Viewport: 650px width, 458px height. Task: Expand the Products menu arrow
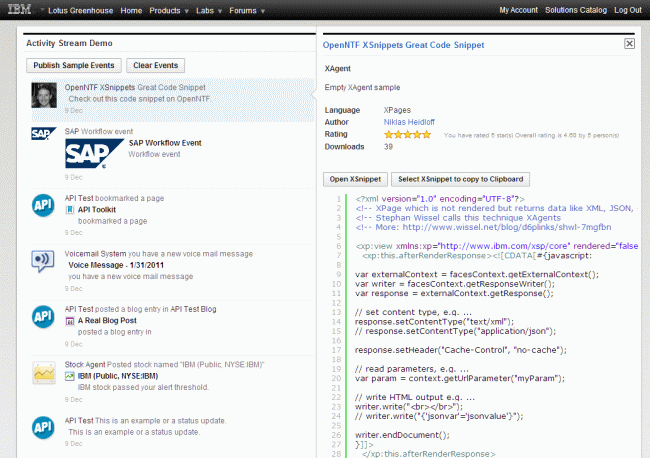(x=187, y=11)
